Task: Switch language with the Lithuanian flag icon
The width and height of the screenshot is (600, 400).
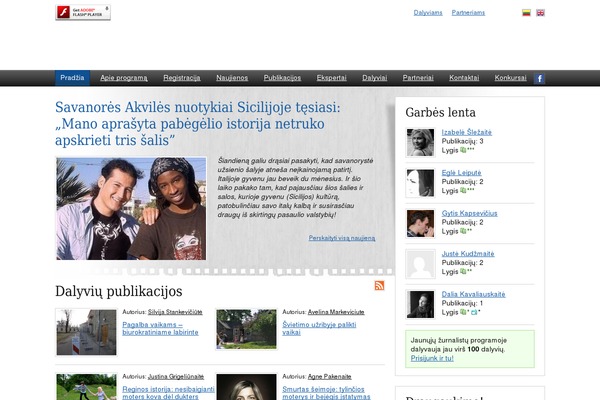Action: (527, 13)
